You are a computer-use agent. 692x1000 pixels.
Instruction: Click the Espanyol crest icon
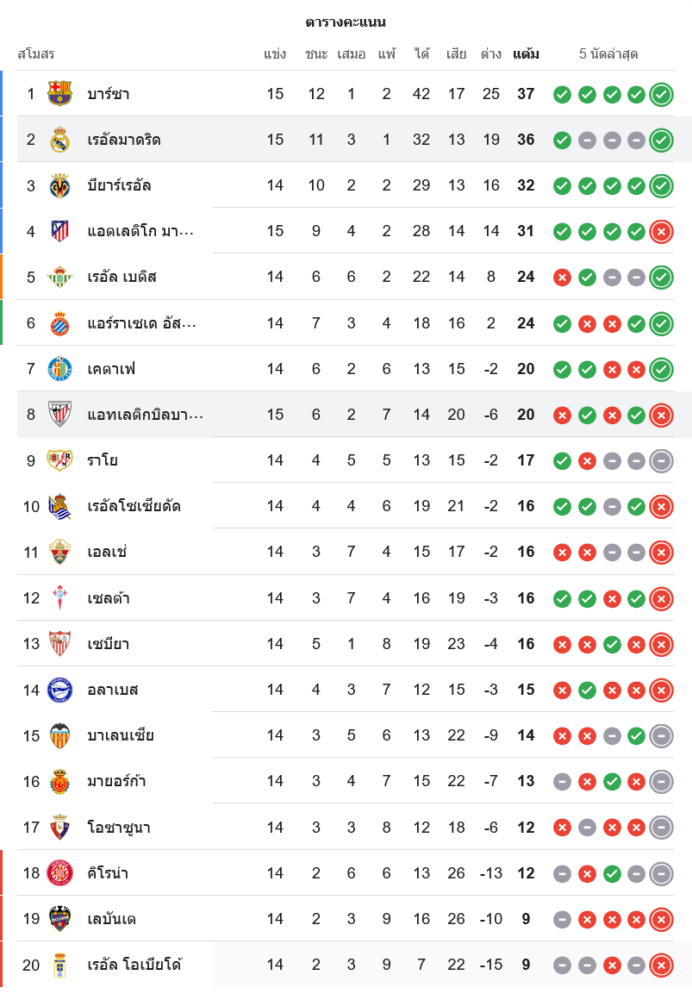[60, 323]
